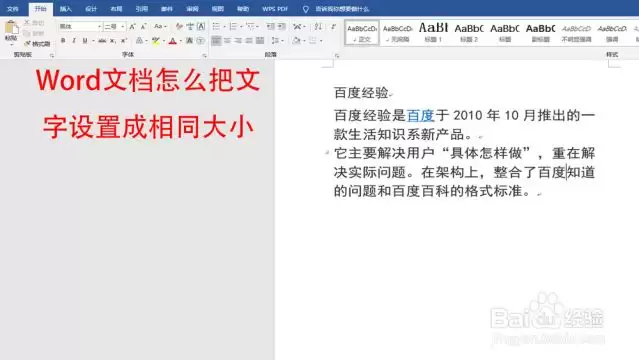Switch to the References tab

coord(141,9)
